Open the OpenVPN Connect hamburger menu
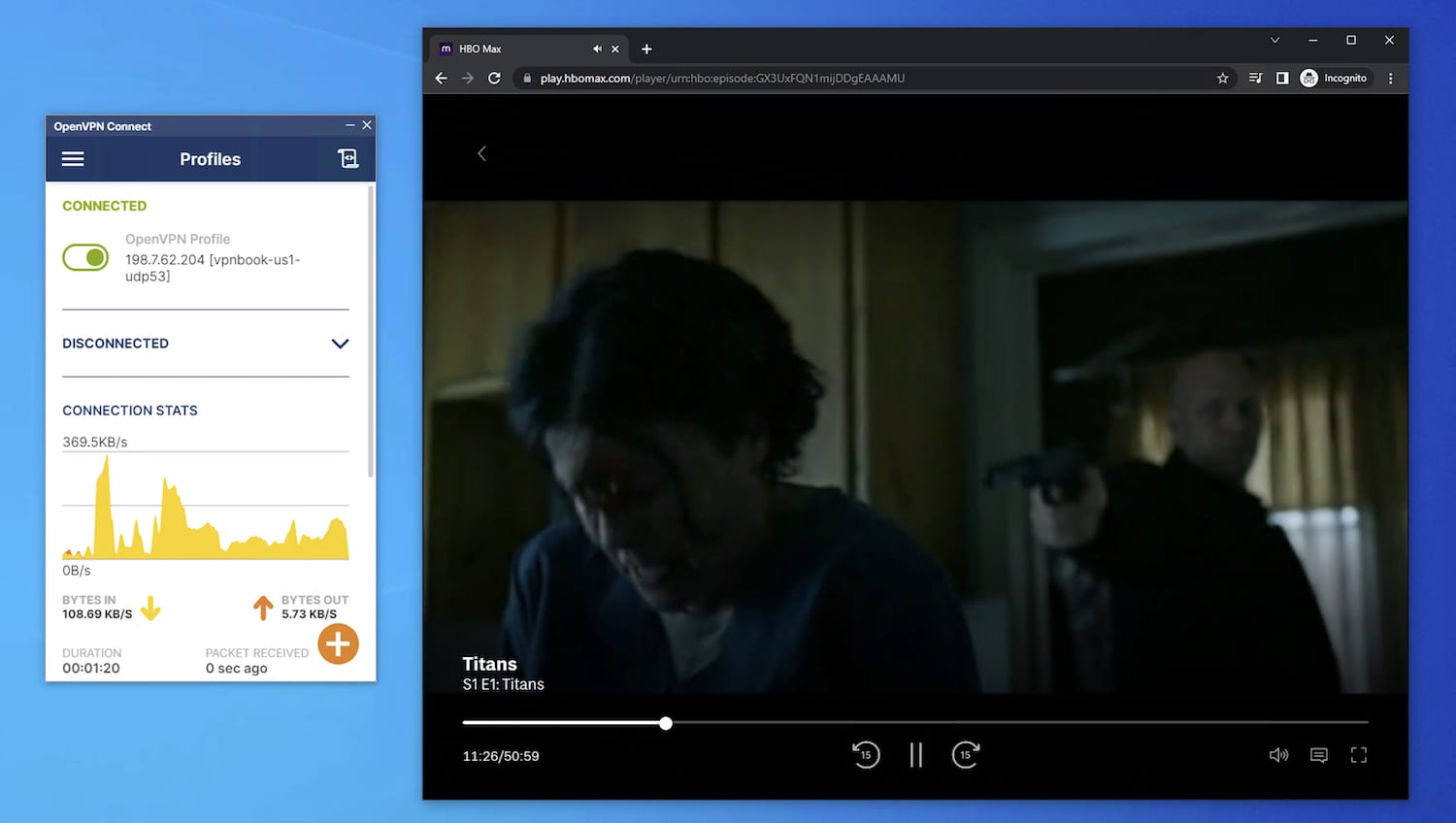1456x823 pixels. point(73,158)
